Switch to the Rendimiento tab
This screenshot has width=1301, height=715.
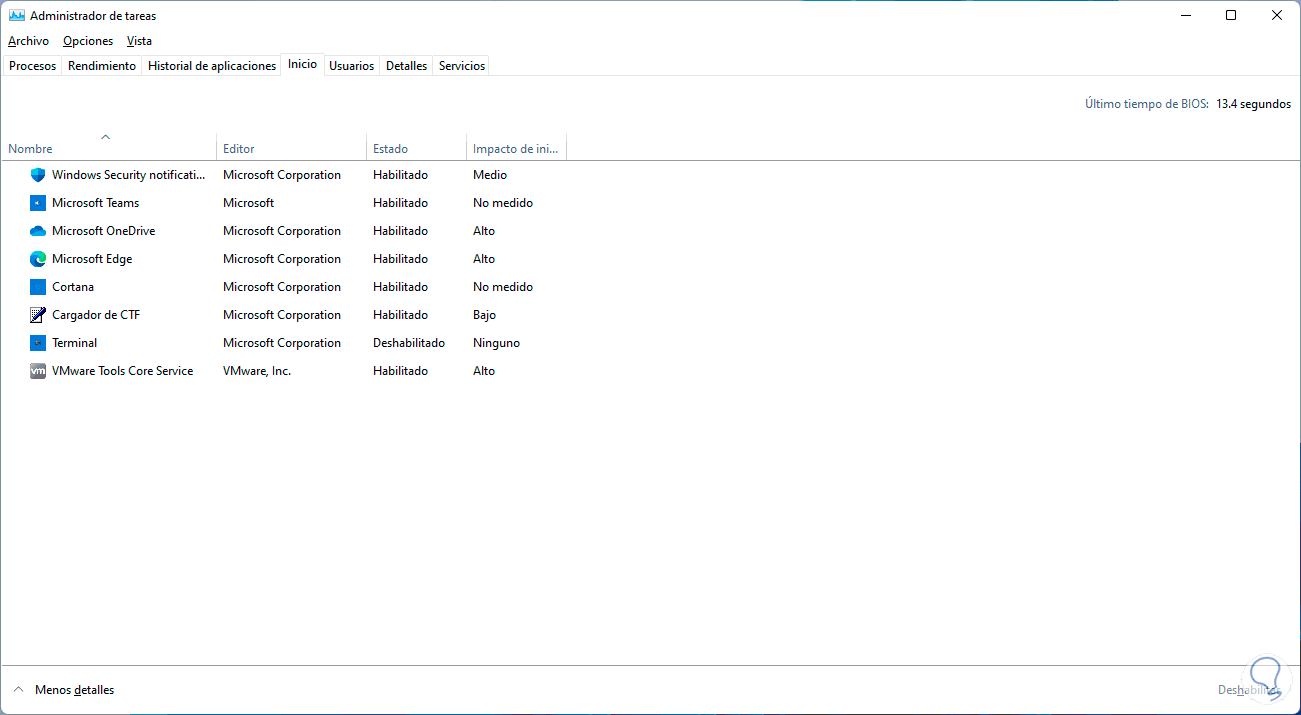102,66
